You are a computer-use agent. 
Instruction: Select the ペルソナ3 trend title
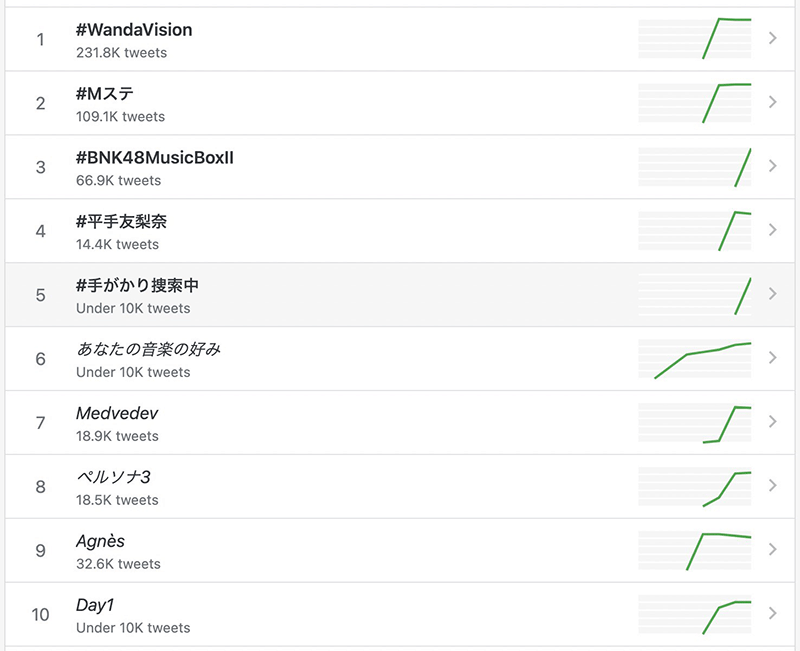pyautogui.click(x=113, y=478)
